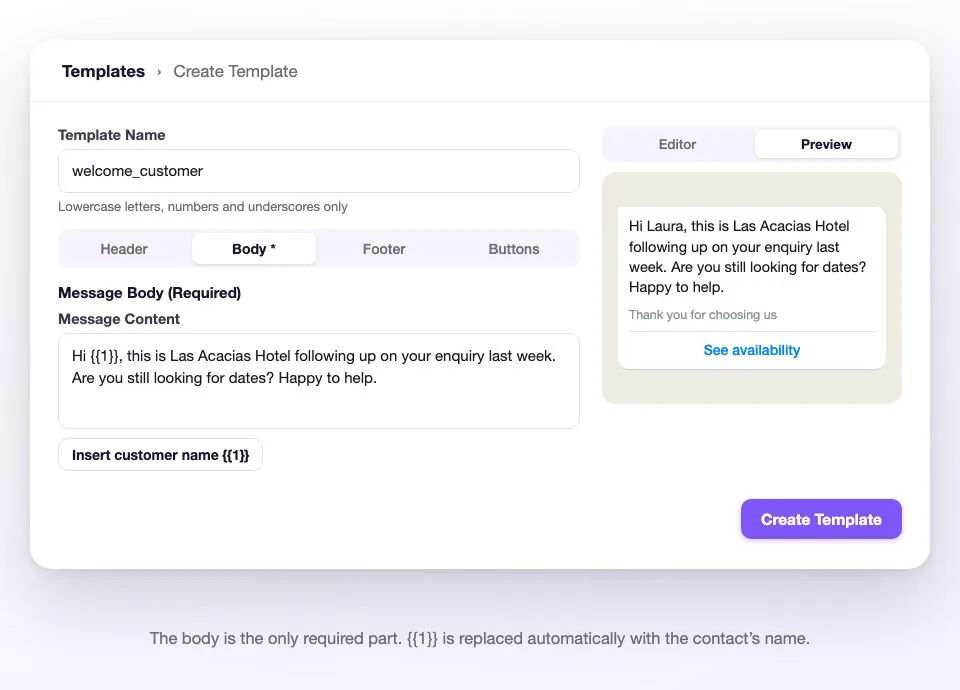Click the 'Thank you for choosing us' footer text
The image size is (960, 690).
702,315
